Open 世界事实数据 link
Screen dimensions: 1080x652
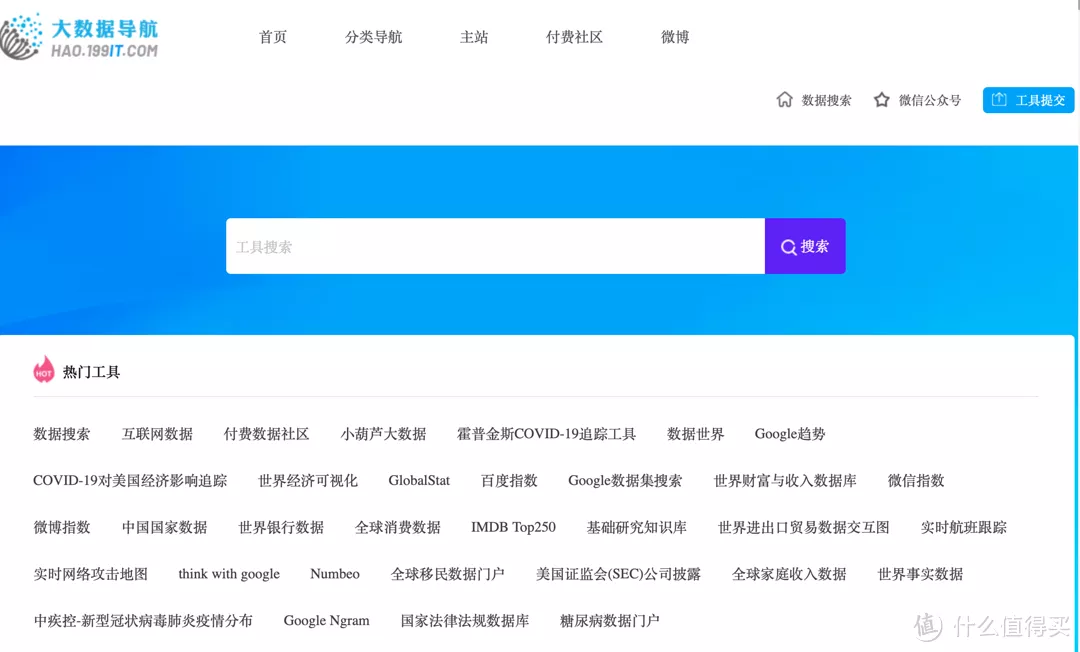pyautogui.click(x=920, y=574)
